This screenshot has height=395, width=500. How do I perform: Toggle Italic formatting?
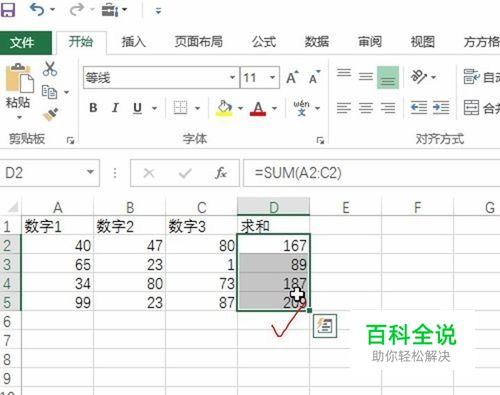[115, 108]
